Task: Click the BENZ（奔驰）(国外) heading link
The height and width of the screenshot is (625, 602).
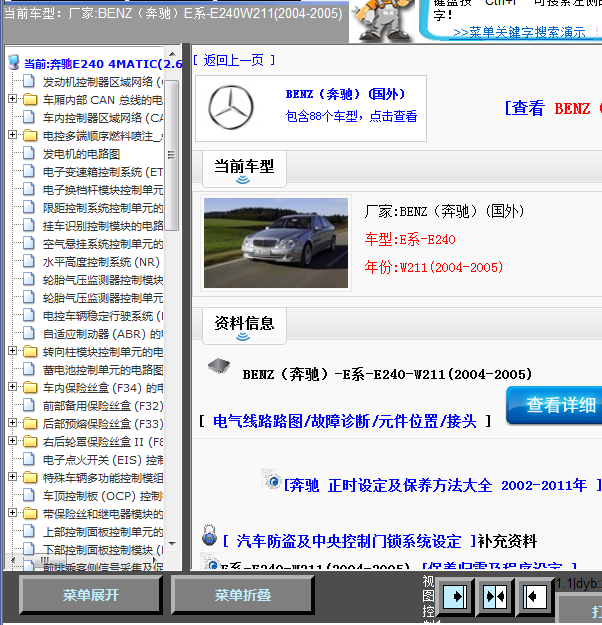Action: tap(345, 94)
